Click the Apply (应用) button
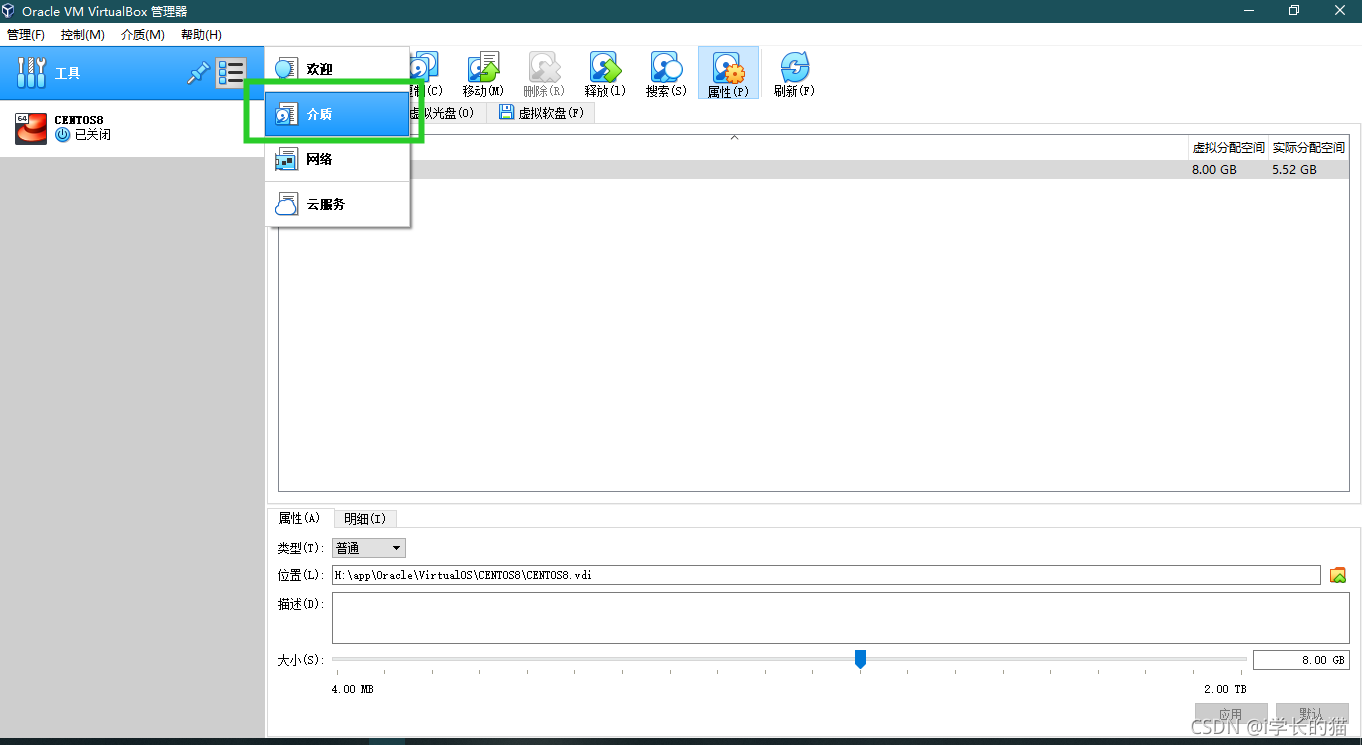This screenshot has height=745, width=1362. [x=1231, y=714]
